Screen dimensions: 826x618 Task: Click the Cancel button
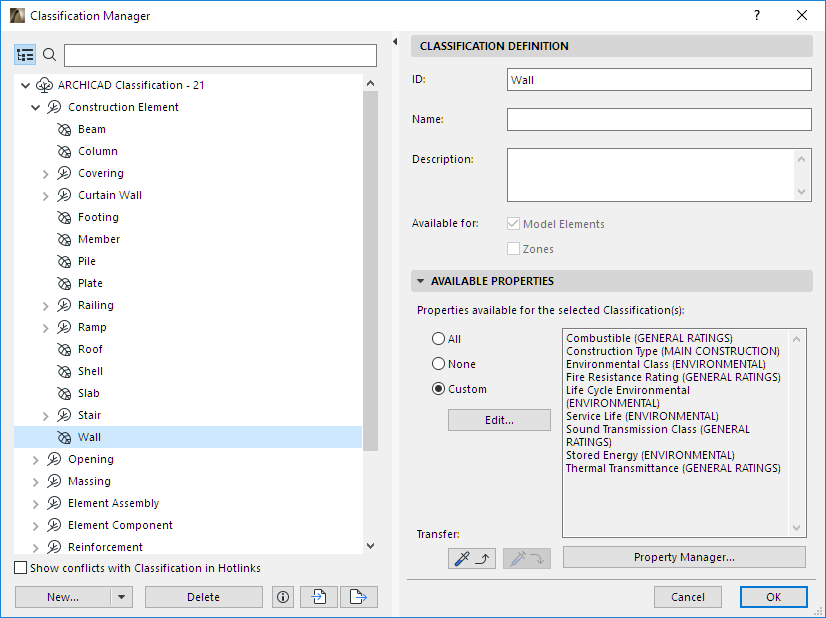[687, 597]
